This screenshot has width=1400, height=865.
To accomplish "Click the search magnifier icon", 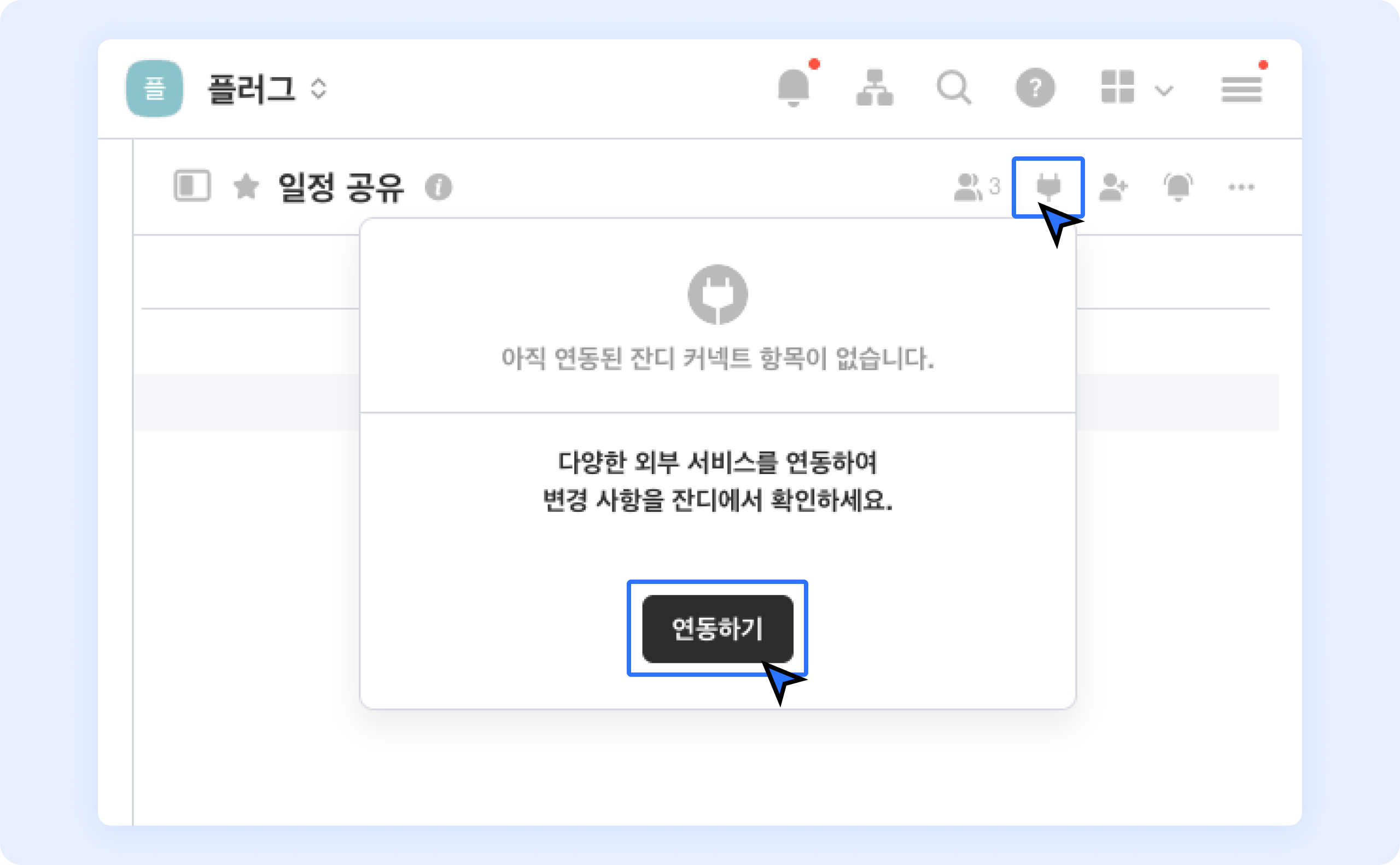I will (x=953, y=88).
